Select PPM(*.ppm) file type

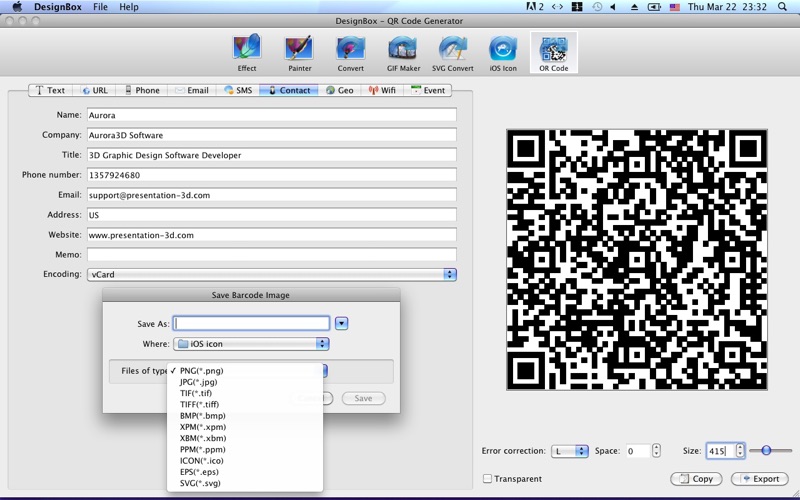pos(245,449)
